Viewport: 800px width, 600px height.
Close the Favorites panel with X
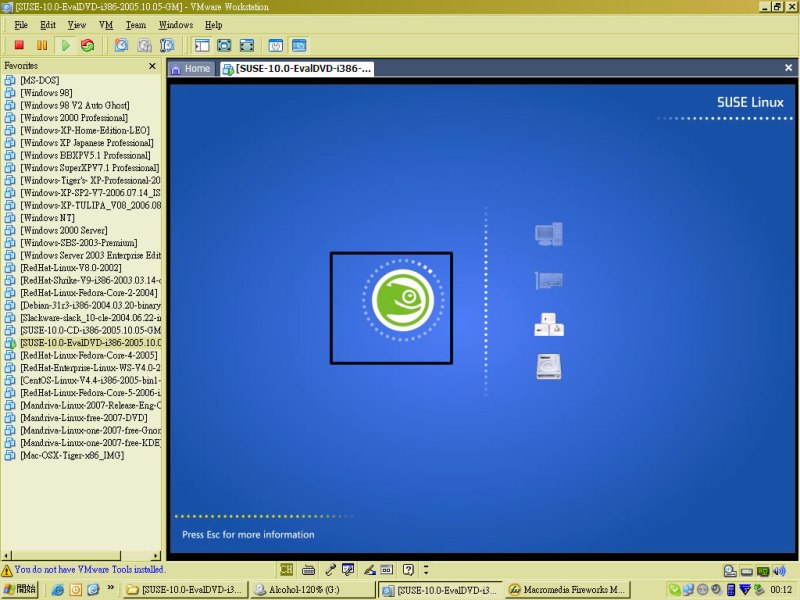[x=152, y=66]
